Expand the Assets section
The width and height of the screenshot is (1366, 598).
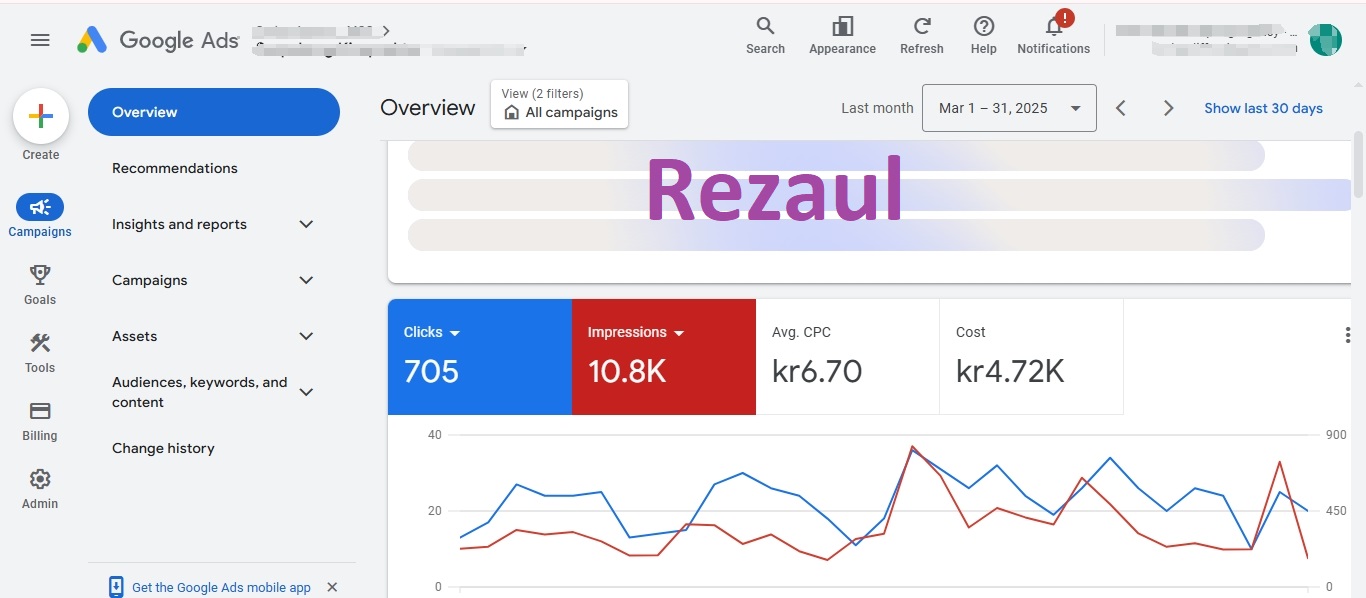pos(306,336)
